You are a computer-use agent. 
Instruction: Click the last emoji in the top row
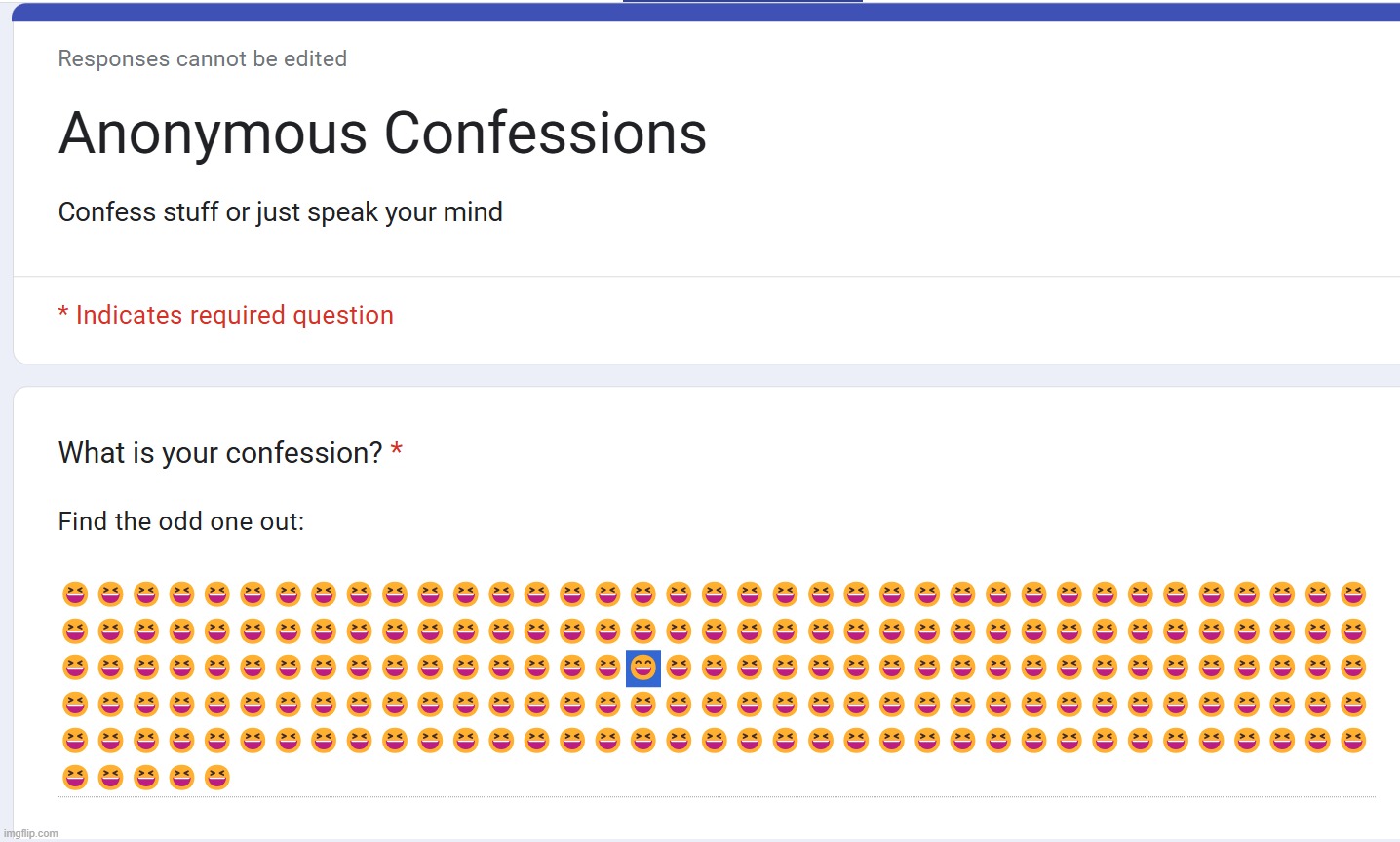click(x=1353, y=594)
